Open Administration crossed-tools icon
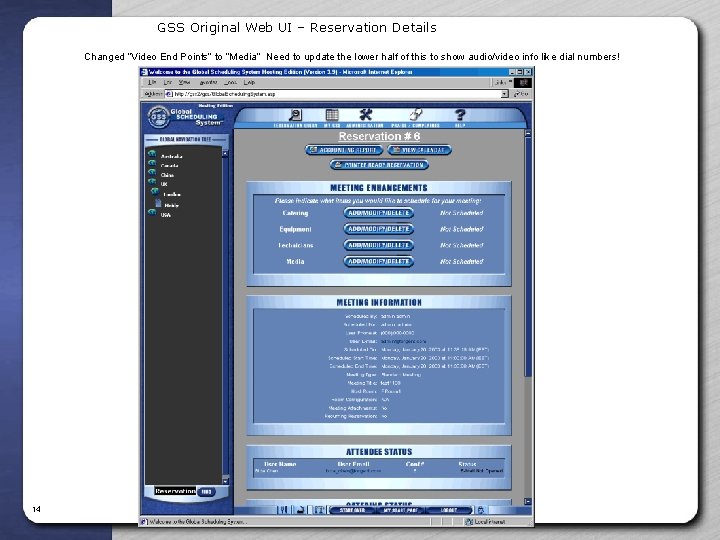The height and width of the screenshot is (540, 720). (x=366, y=114)
